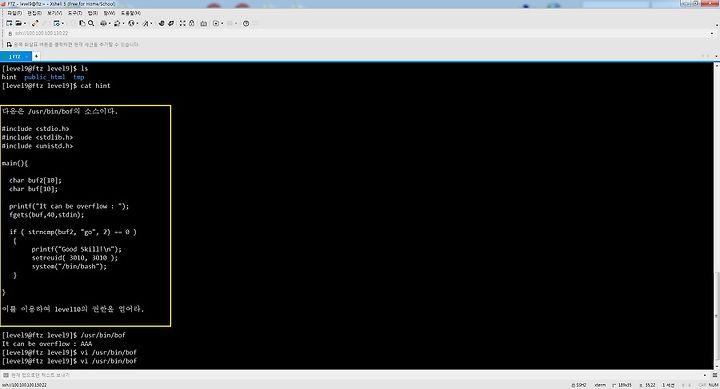Click the Copy icon in toolbar
Image resolution: width=720 pixels, height=389 pixels.
pos(82,23)
